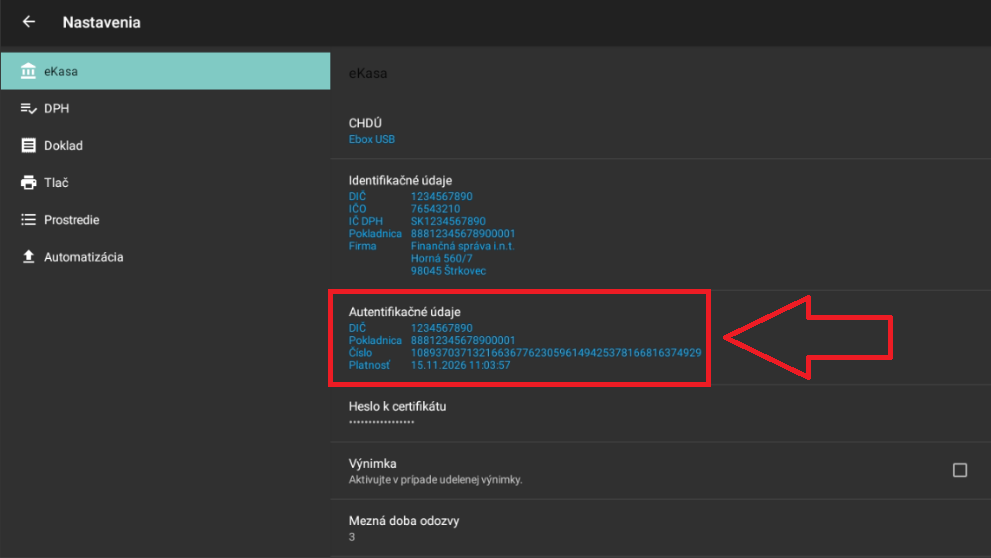Click the DPH checklist icon
The image size is (991, 558).
click(x=28, y=108)
